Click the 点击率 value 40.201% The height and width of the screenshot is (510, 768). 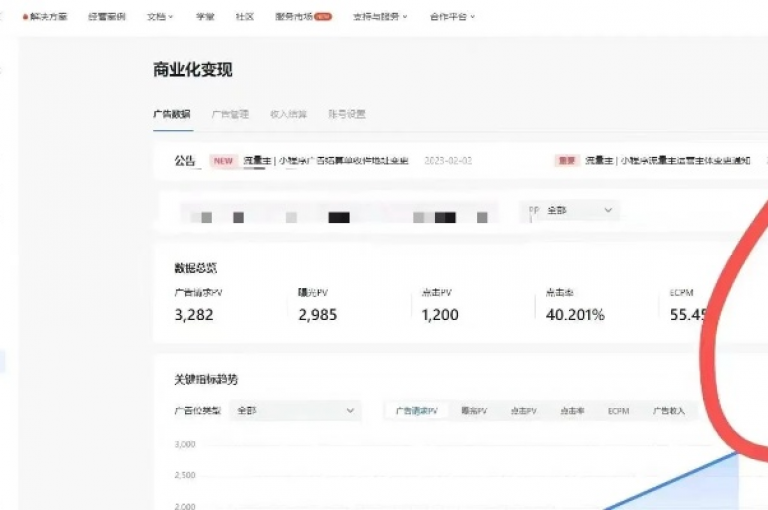575,315
